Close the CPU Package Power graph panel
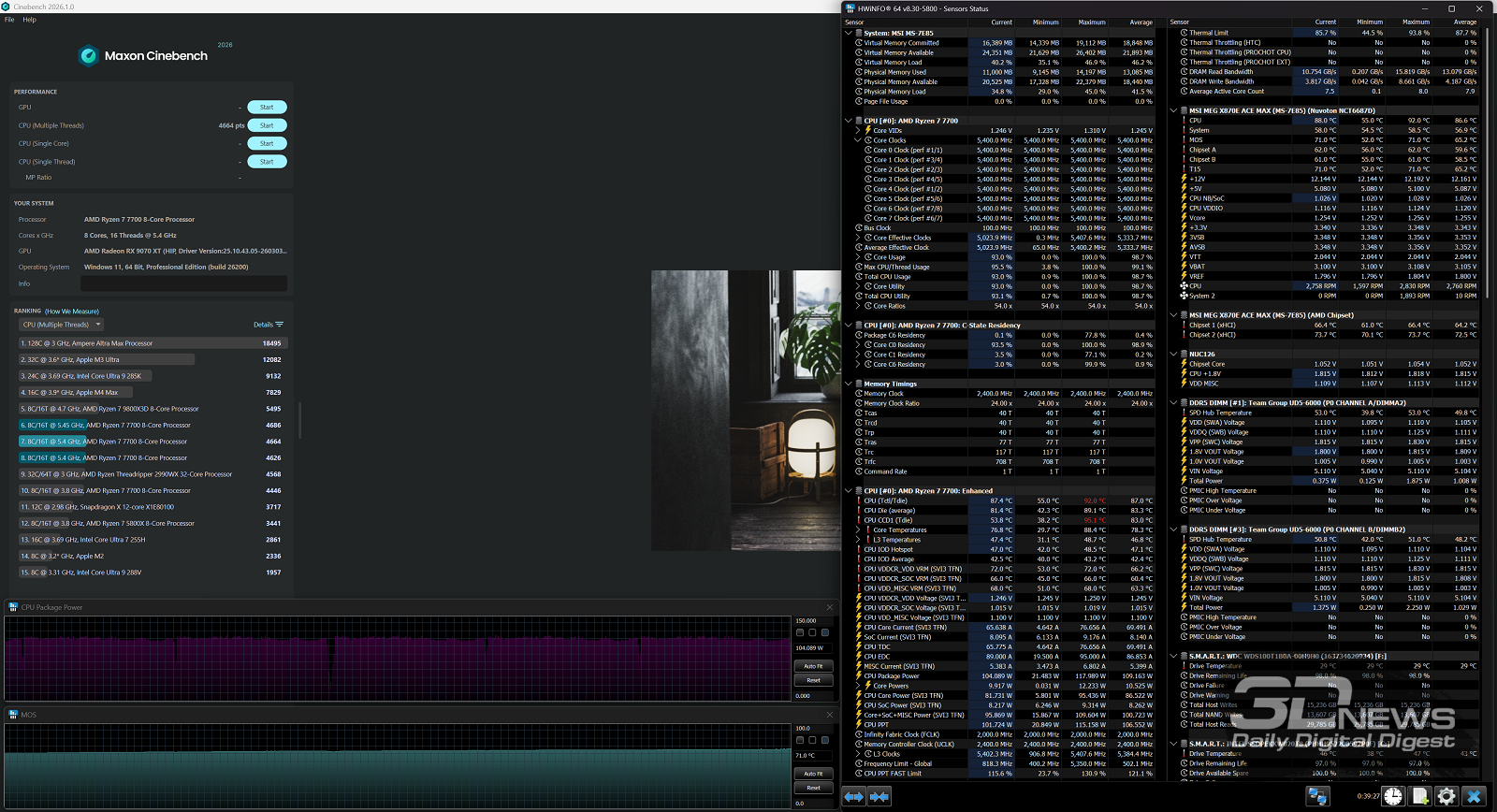The width and height of the screenshot is (1497, 812). pos(829,607)
